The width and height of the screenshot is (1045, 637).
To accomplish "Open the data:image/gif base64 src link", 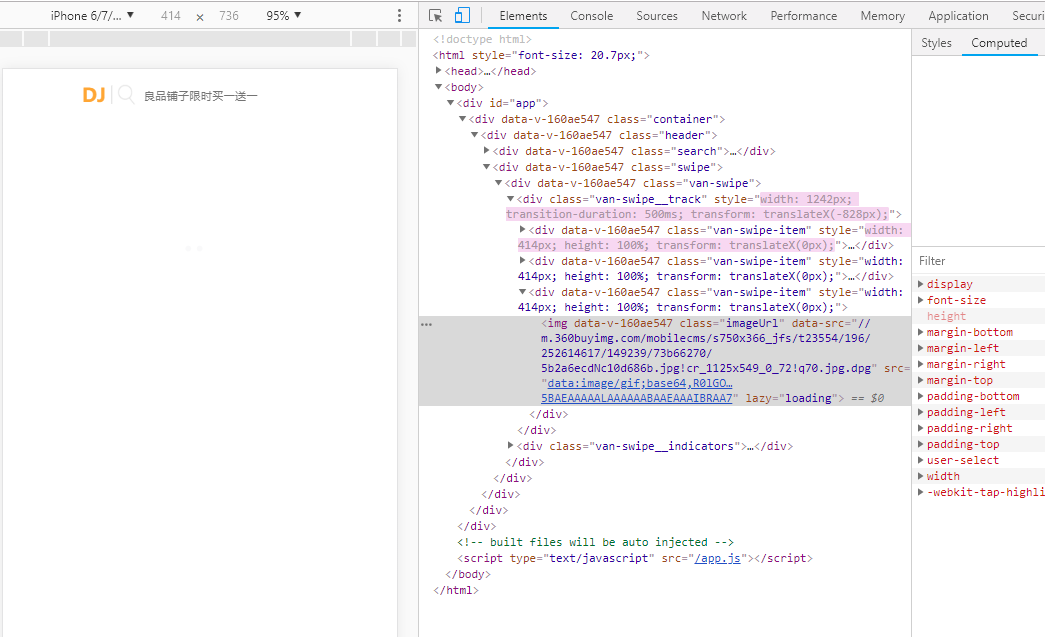I will point(639,390).
